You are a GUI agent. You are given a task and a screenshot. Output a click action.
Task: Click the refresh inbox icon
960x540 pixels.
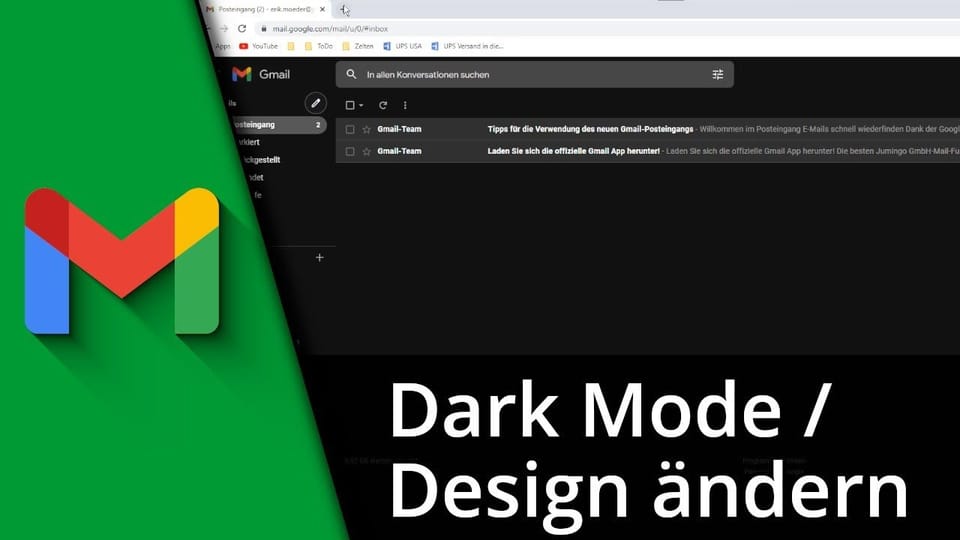[x=383, y=105]
